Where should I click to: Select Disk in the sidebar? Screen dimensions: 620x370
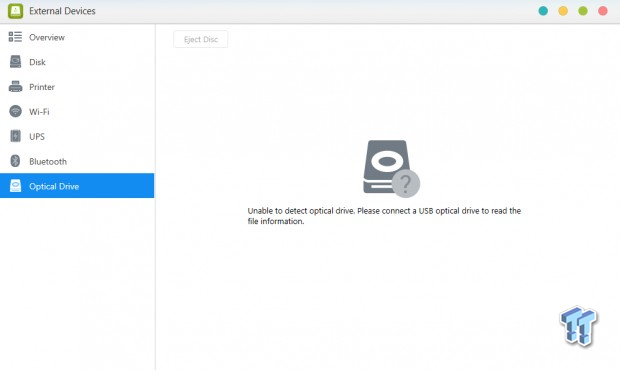pos(77,62)
